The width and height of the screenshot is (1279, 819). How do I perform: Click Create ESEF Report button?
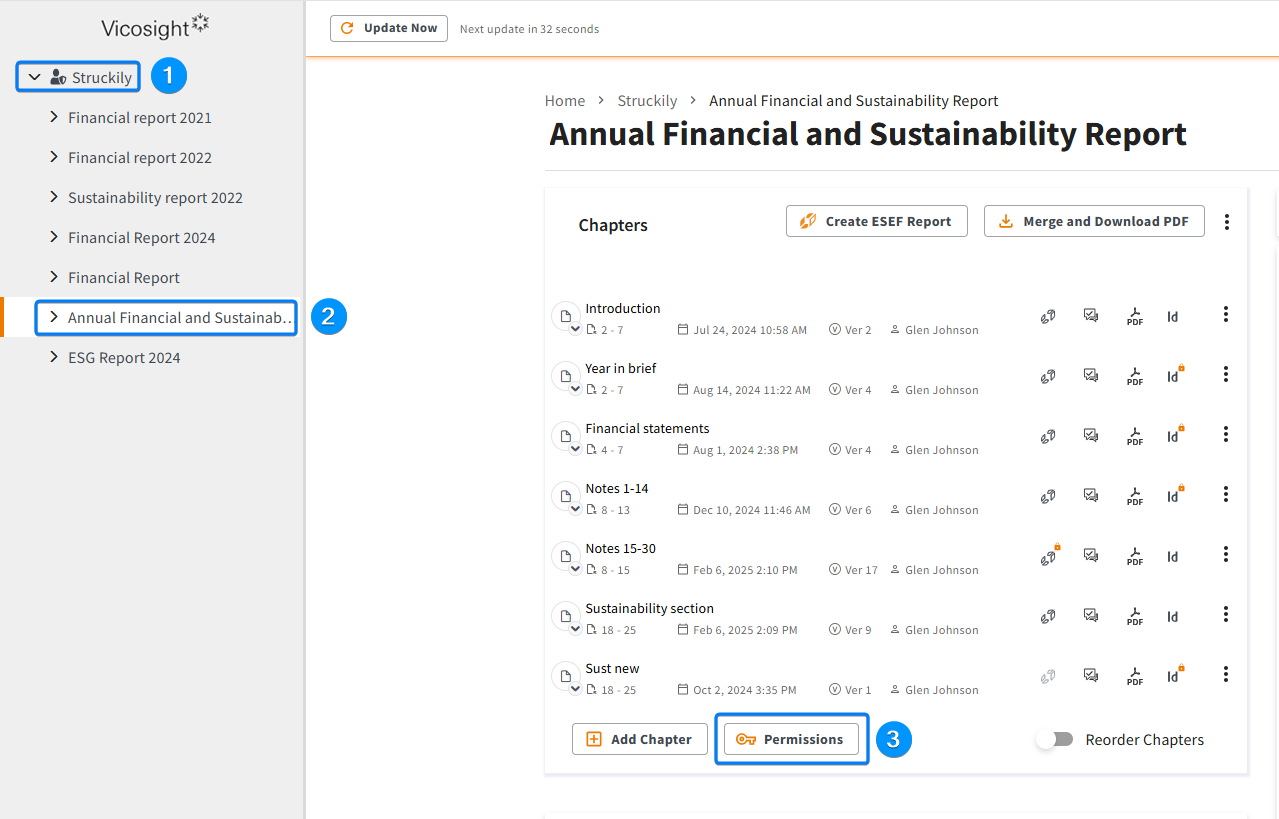877,221
